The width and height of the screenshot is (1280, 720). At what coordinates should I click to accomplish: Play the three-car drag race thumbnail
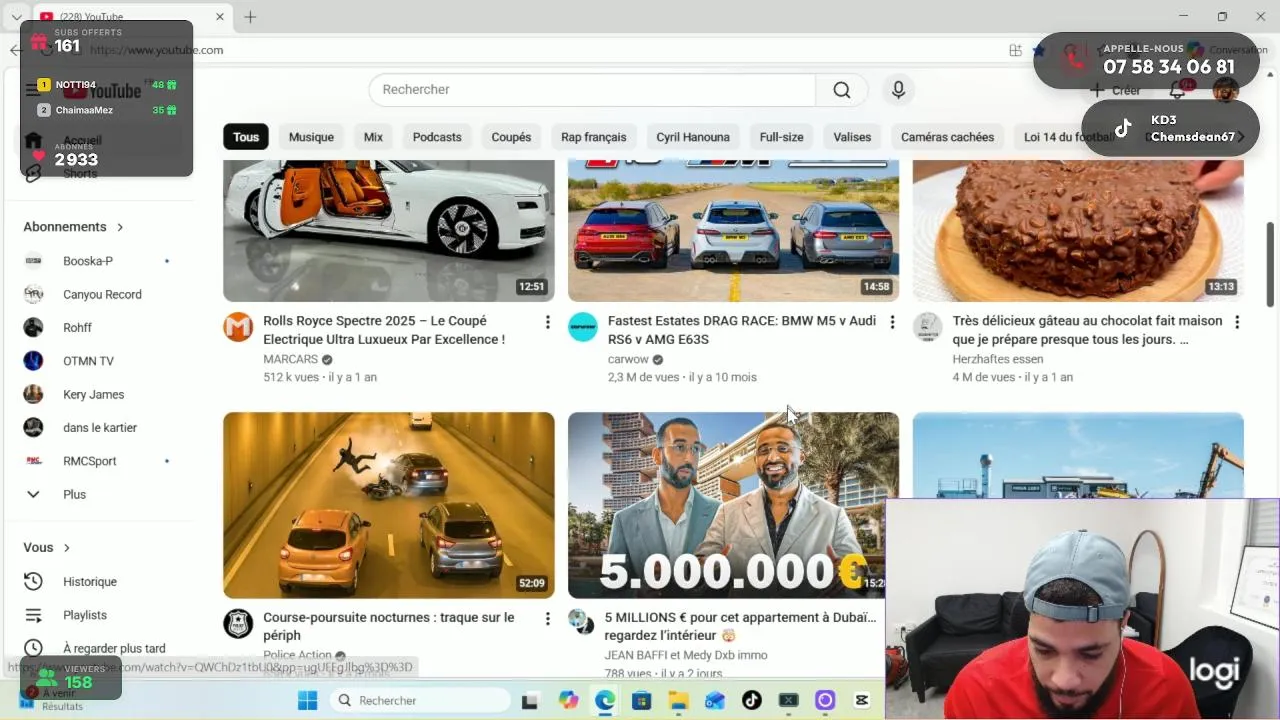pos(733,230)
